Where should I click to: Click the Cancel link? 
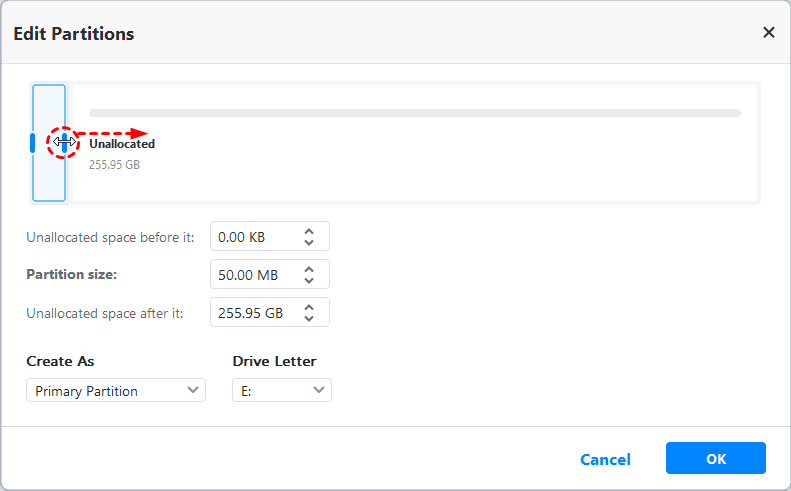(605, 460)
